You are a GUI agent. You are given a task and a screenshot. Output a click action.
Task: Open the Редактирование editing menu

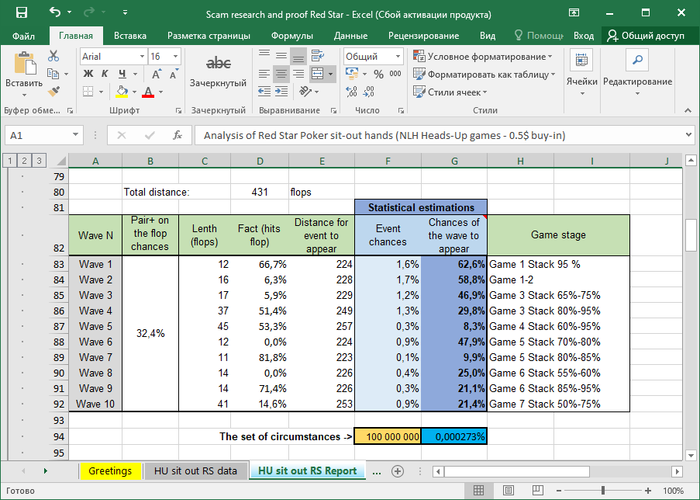click(638, 74)
